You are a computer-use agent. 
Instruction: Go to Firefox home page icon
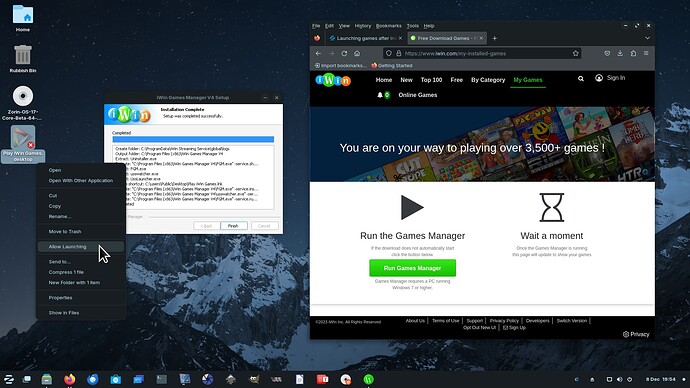357,53
